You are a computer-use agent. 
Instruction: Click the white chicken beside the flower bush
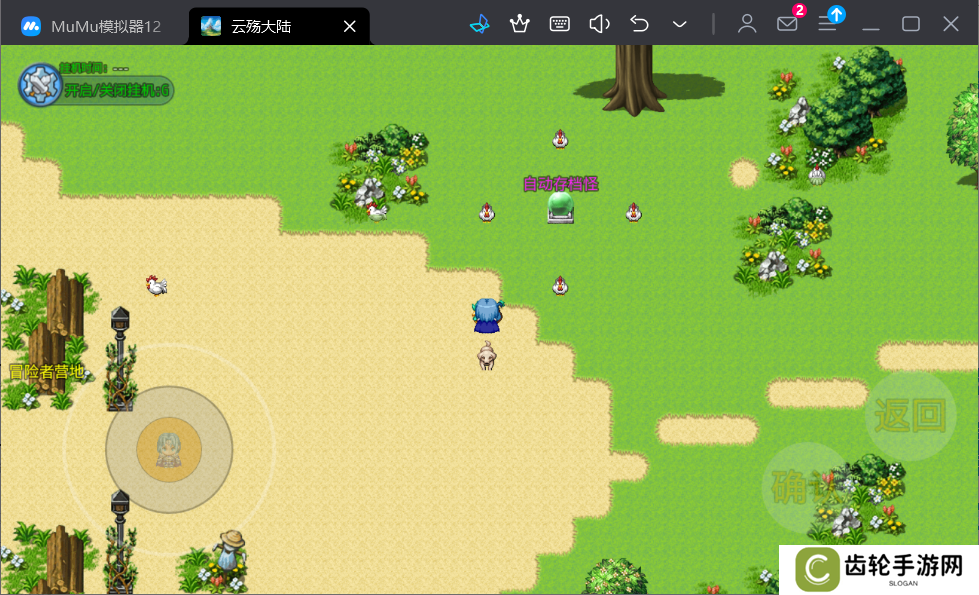click(x=376, y=212)
